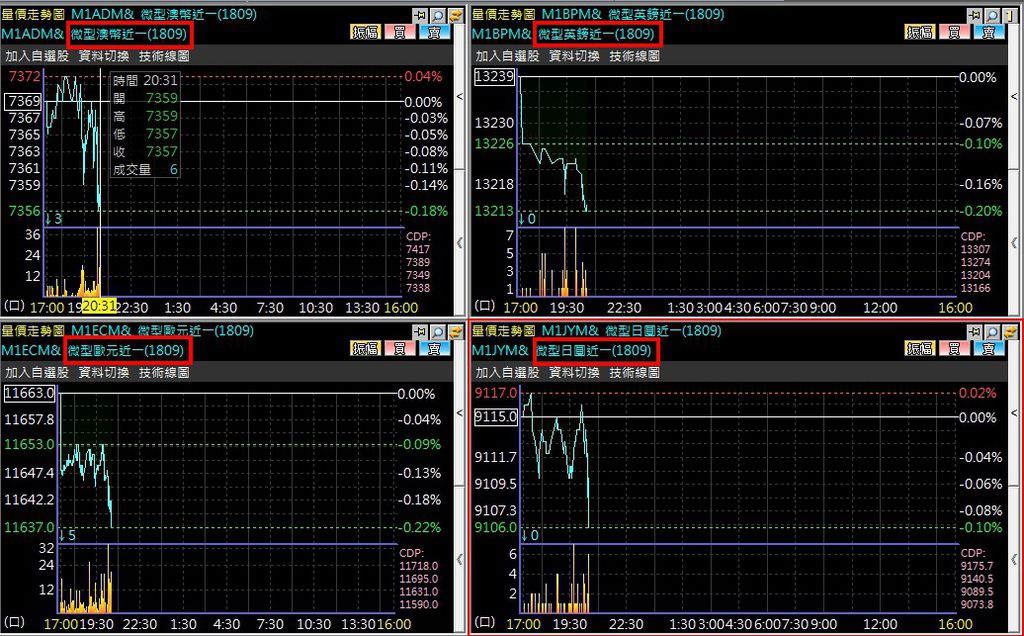1024x636 pixels.
Task: Click the boxed 7369 price label
Action: 24,101
